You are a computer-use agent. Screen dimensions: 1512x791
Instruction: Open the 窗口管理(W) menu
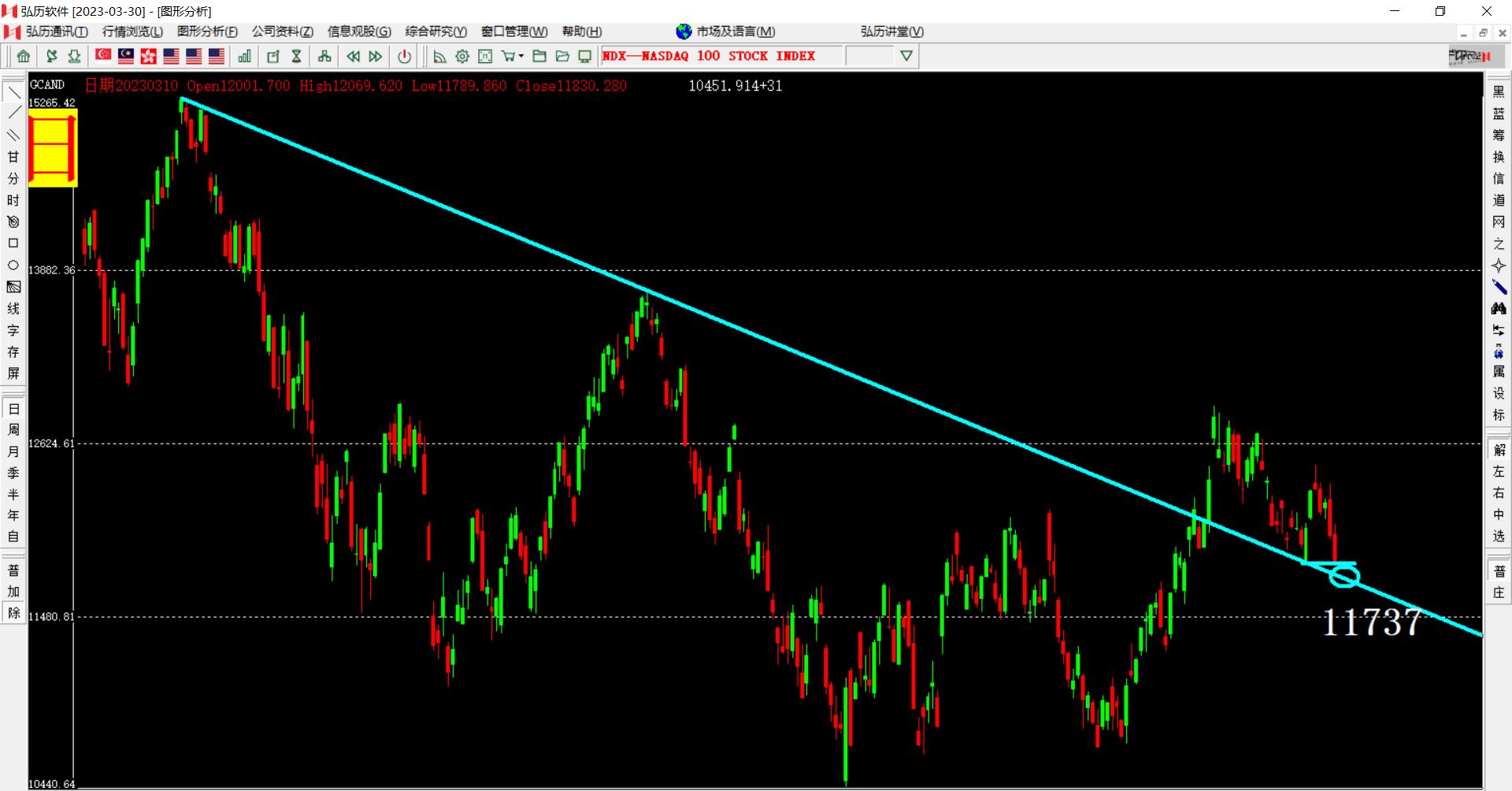(x=514, y=32)
